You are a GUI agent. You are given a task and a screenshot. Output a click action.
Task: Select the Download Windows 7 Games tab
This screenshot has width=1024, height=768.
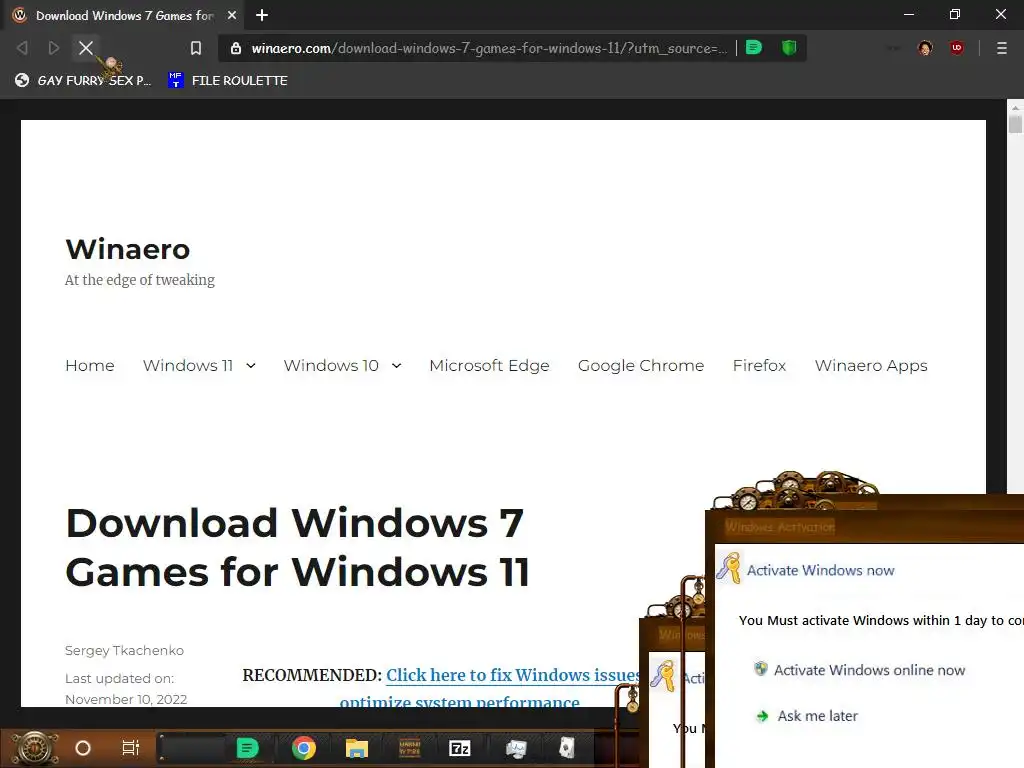(x=124, y=15)
